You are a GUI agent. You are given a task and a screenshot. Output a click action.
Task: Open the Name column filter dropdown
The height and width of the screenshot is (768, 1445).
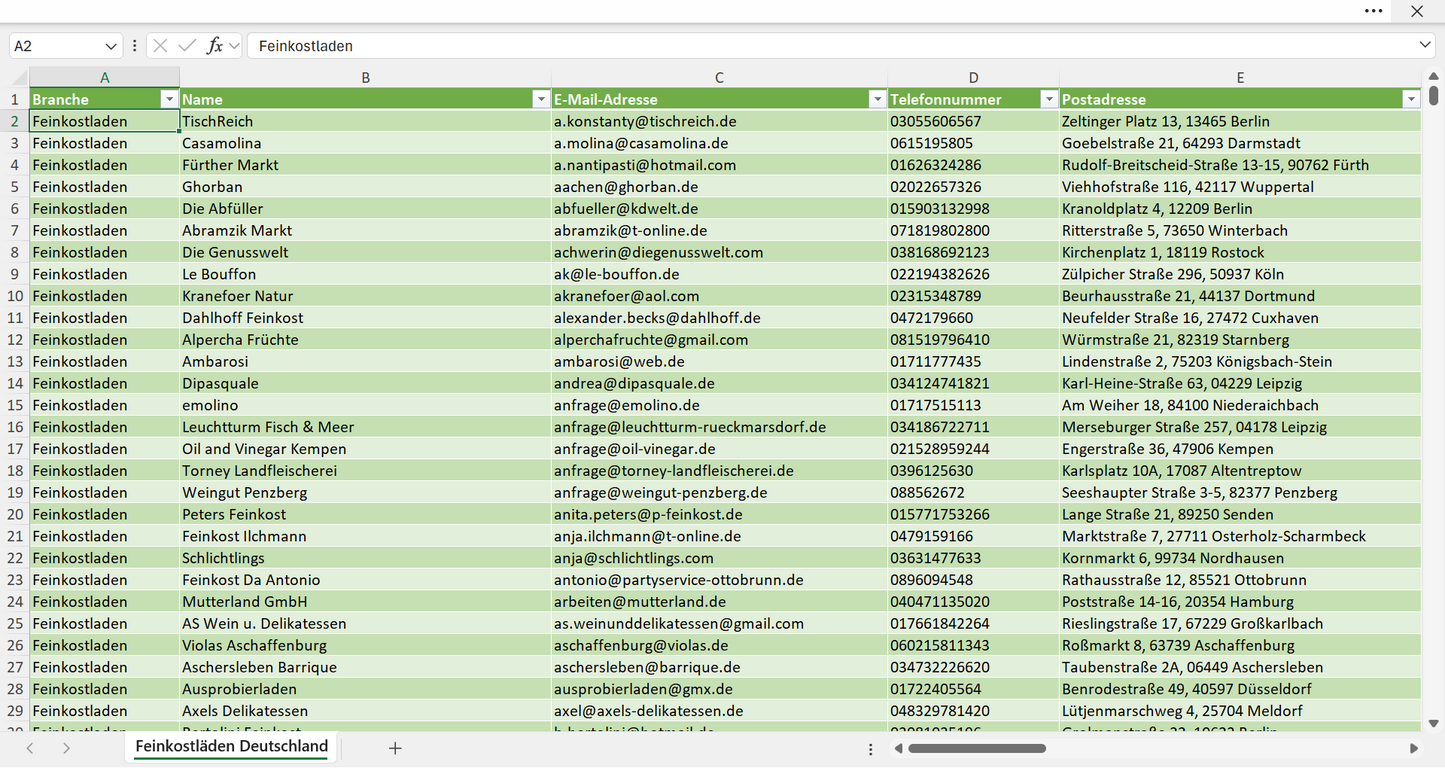point(541,99)
